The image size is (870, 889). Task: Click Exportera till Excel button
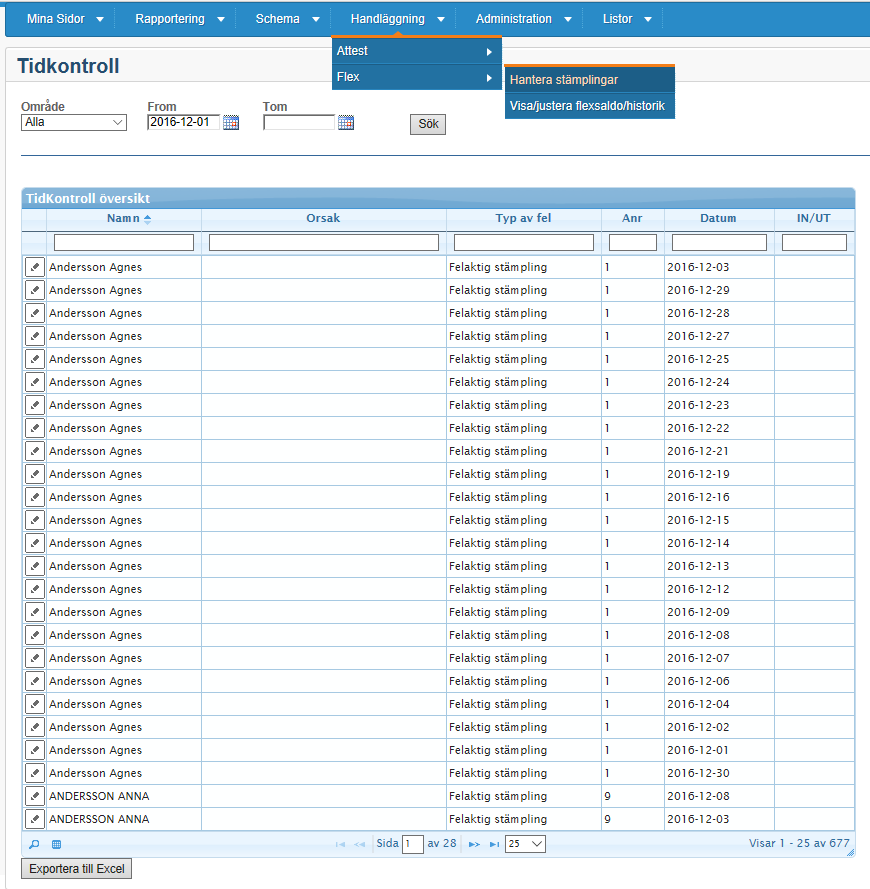pos(77,869)
